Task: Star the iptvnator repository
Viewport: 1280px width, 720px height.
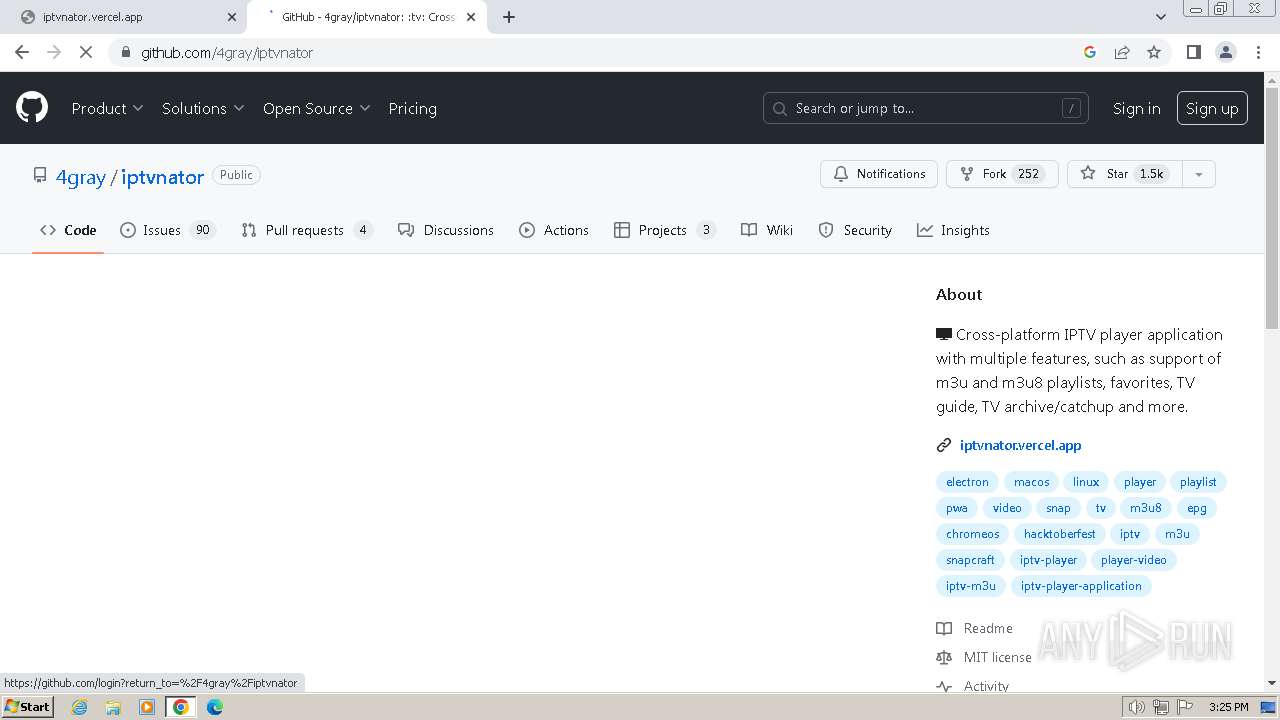Action: coord(1124,174)
